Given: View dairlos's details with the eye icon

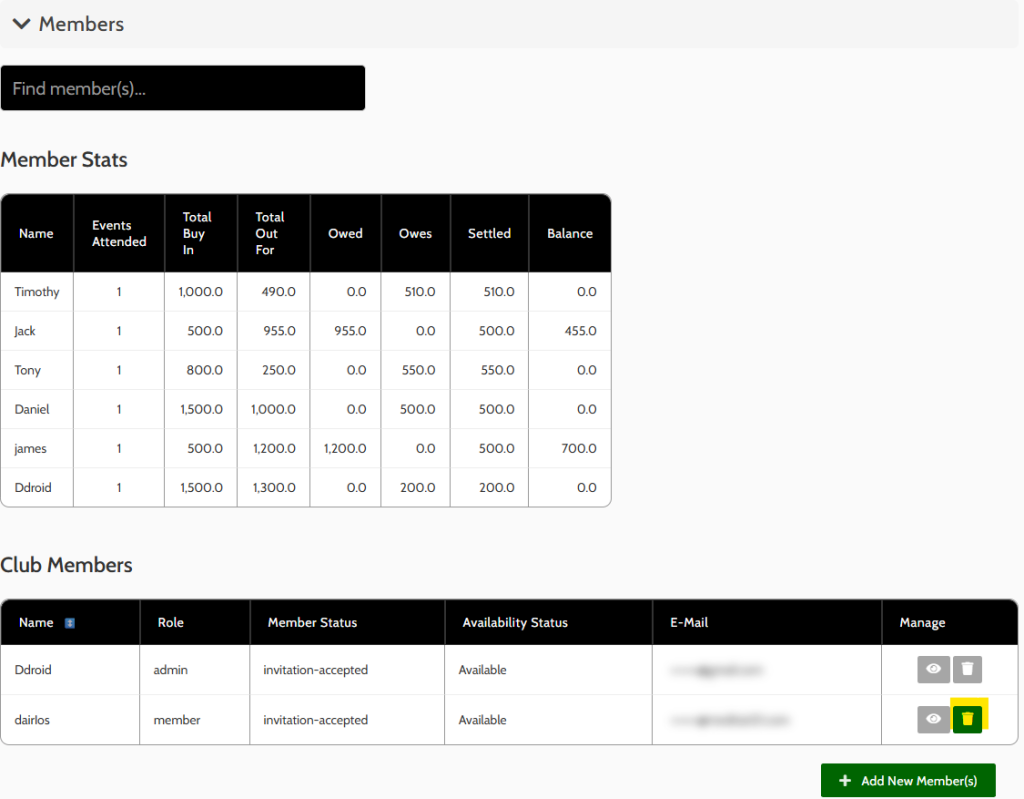Looking at the screenshot, I should (x=933, y=719).
